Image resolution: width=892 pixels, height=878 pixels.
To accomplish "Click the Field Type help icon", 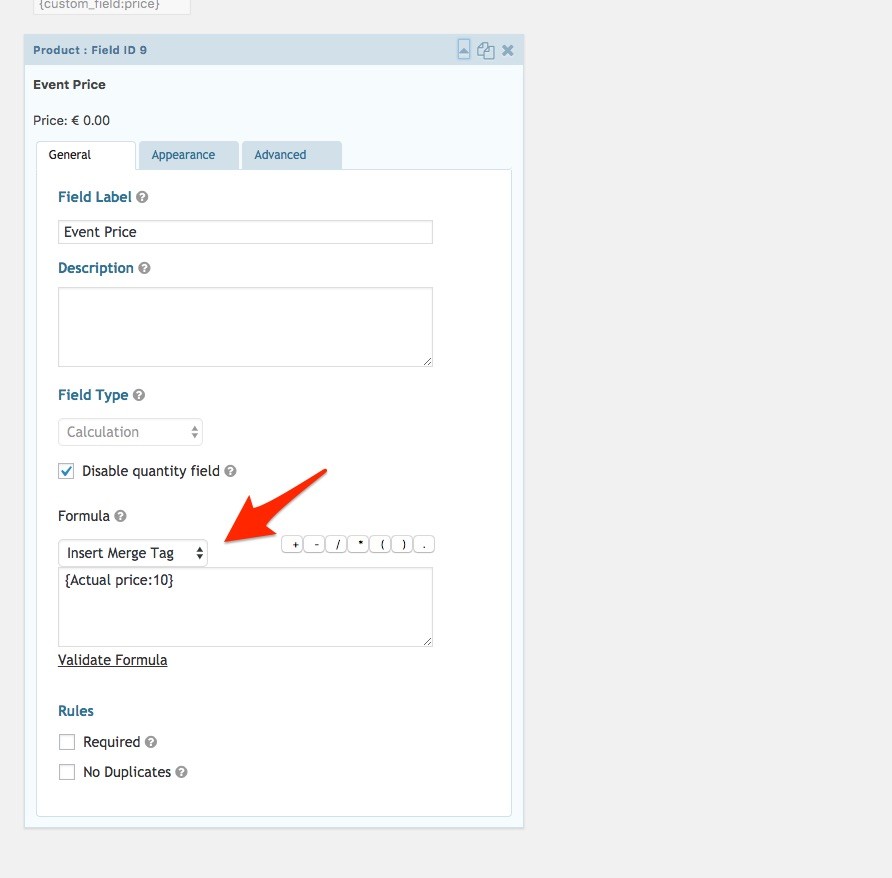I will click(x=139, y=396).
